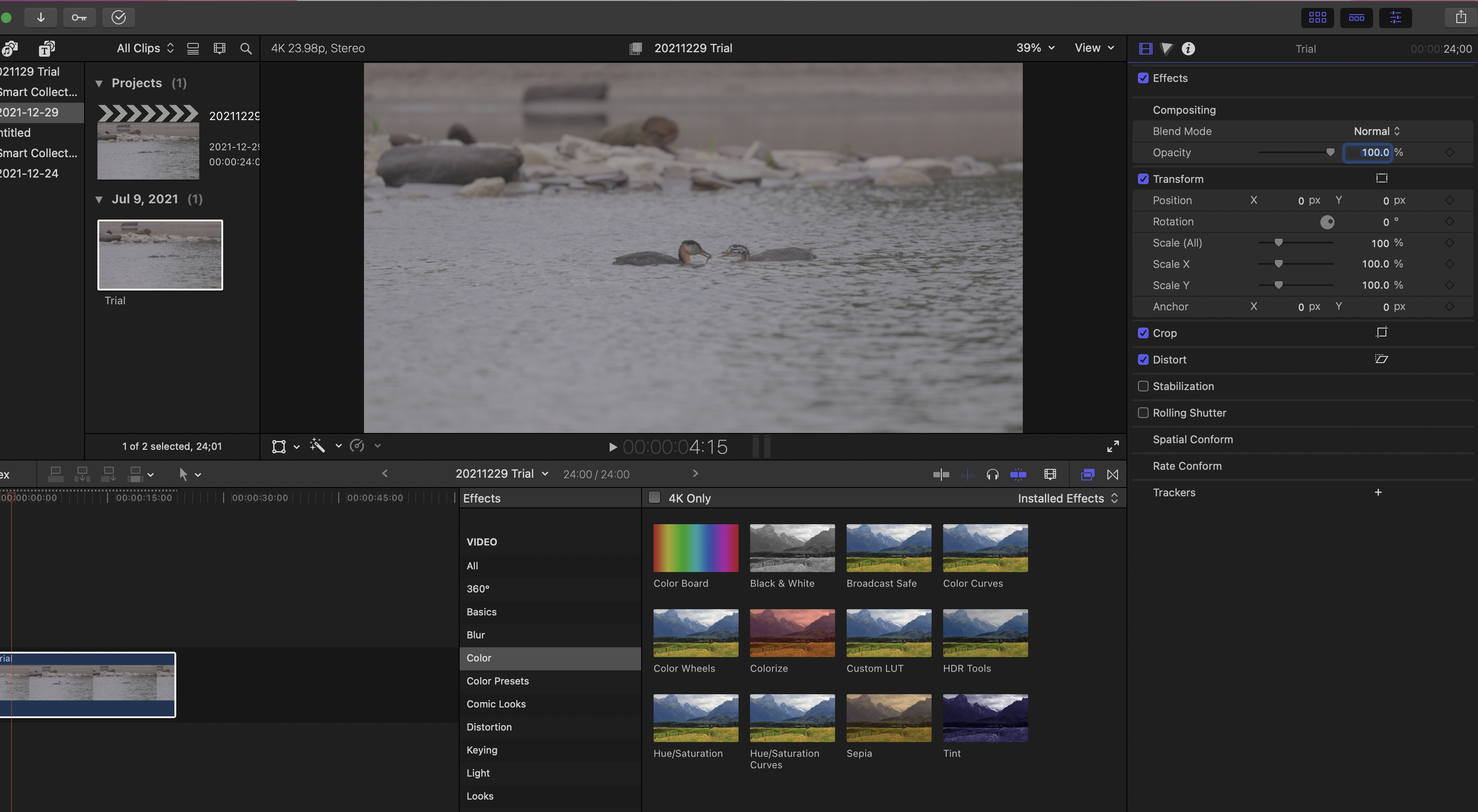Open the info inspector icon

click(1188, 49)
